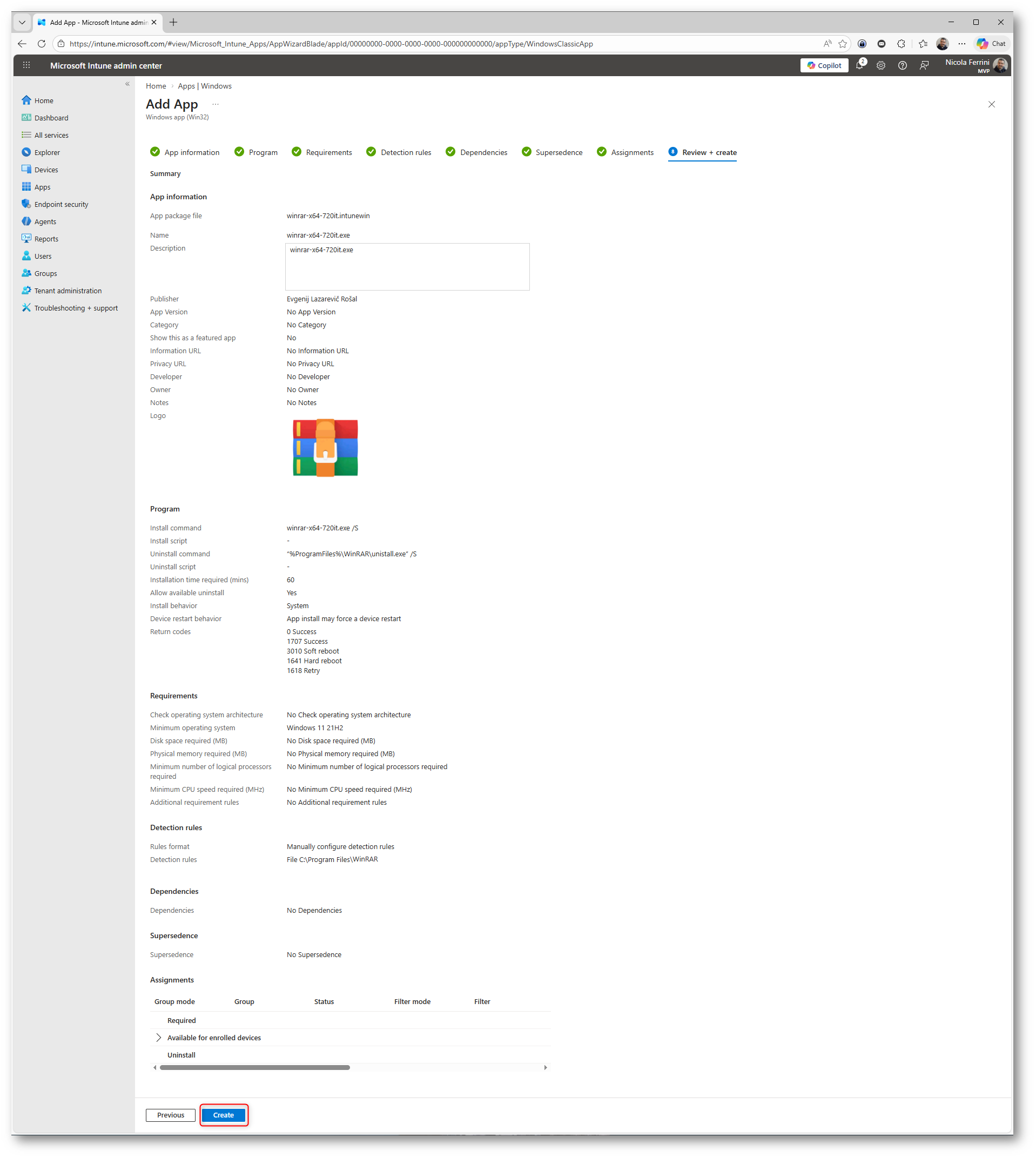Open the browser favorites list icon
This screenshot has width=1036, height=1158.
[923, 44]
